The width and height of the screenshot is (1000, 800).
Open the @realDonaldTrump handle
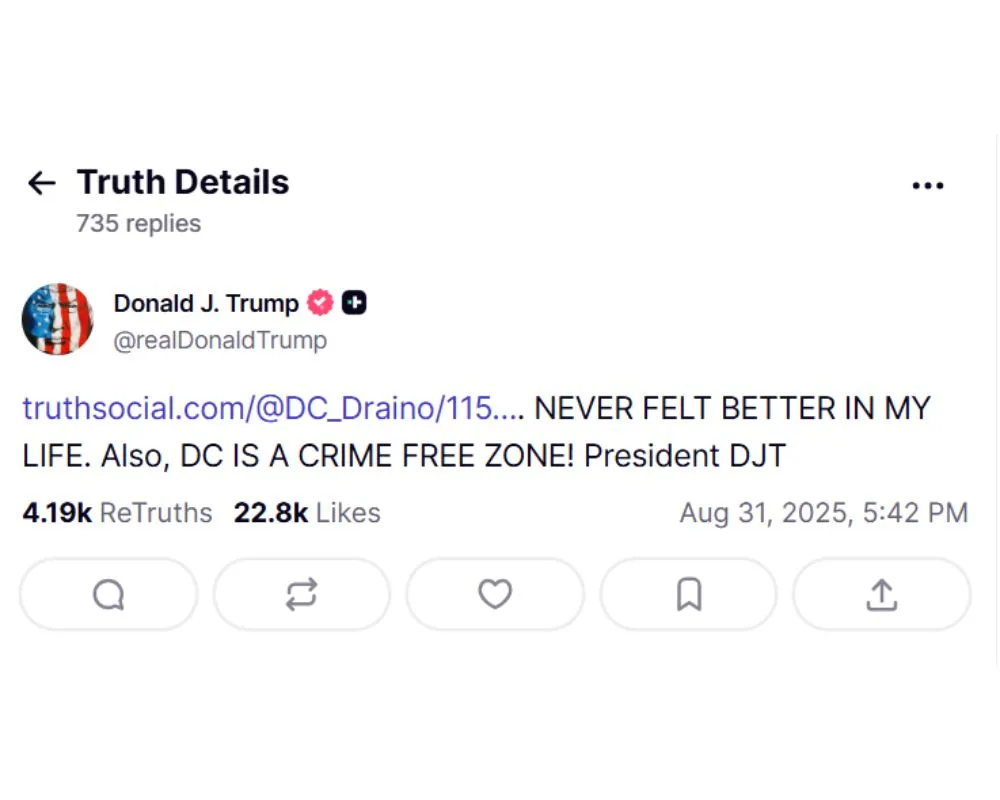(220, 340)
